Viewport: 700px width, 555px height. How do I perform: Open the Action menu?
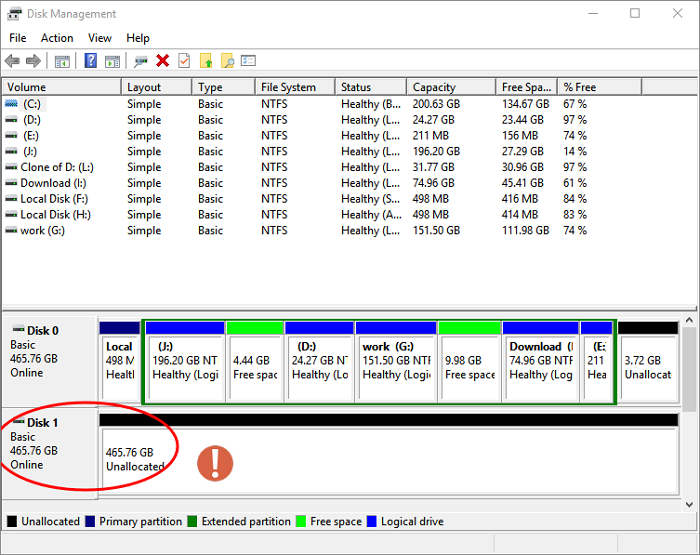57,38
